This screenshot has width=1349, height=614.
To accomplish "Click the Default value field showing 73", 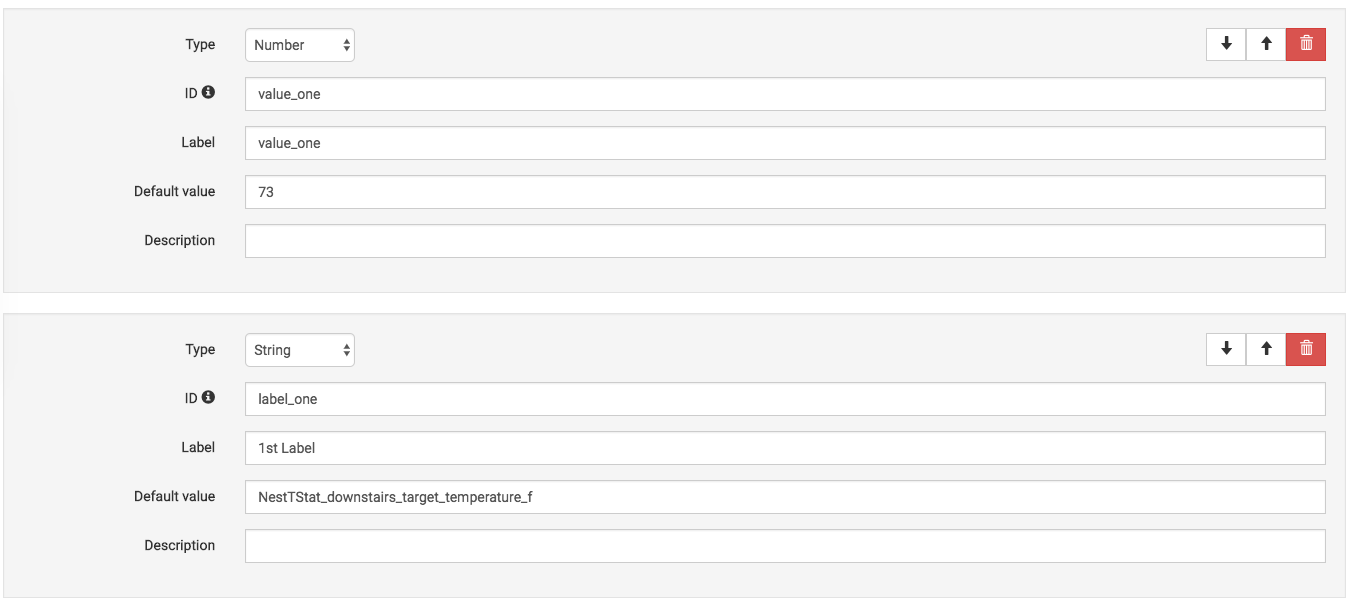I will click(x=785, y=192).
